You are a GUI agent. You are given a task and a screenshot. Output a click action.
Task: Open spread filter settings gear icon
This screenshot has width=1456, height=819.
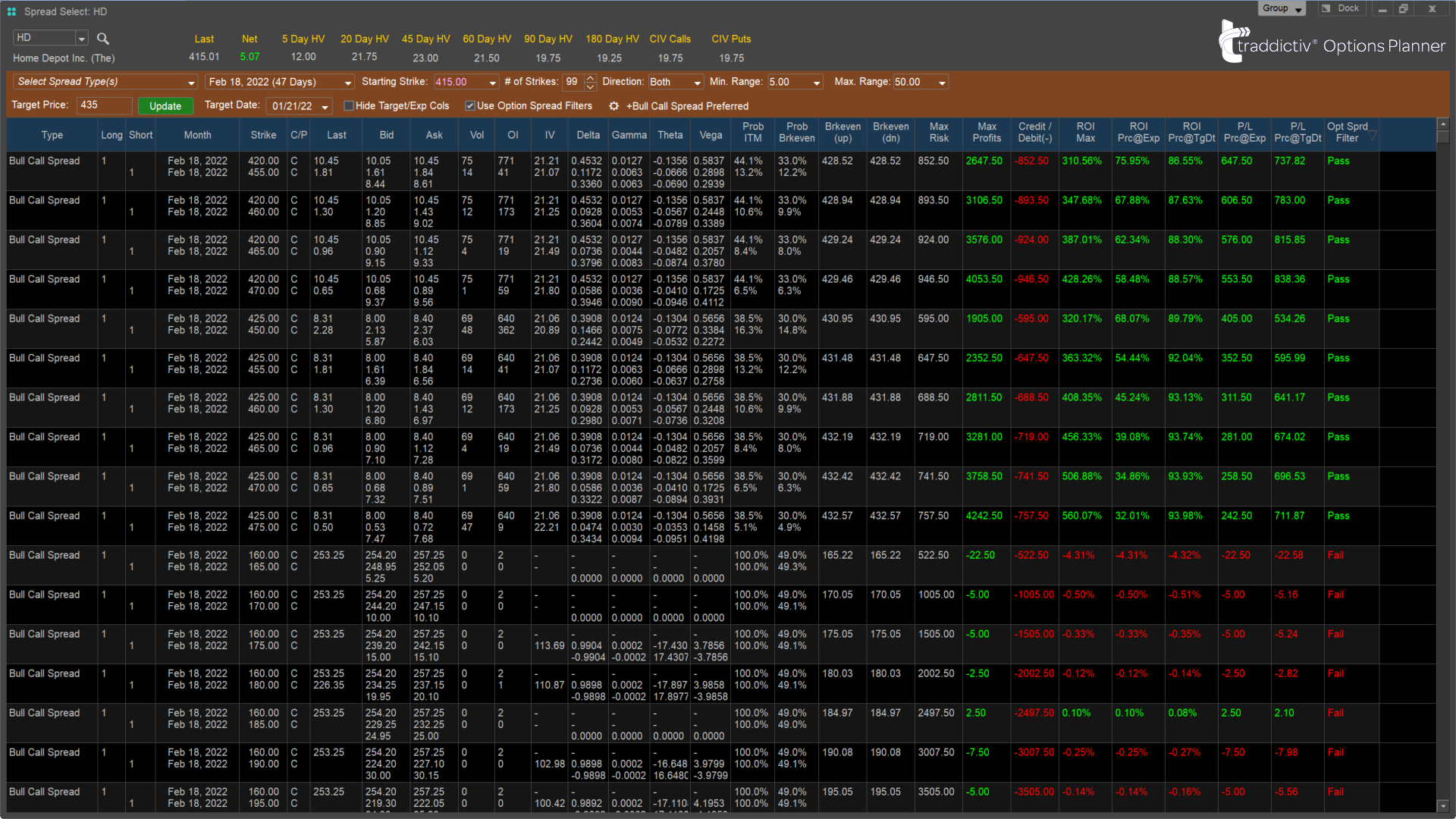614,106
